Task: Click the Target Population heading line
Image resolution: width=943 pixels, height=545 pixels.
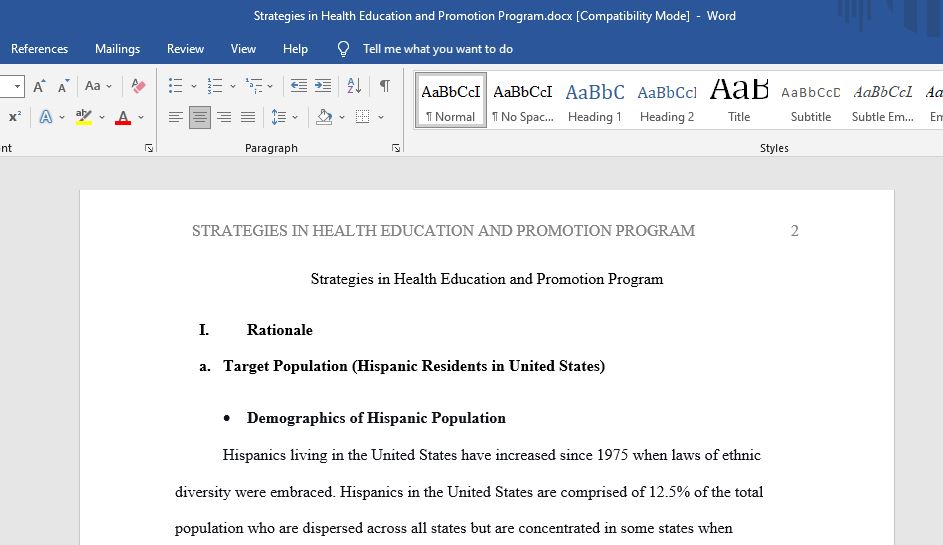Action: [x=414, y=366]
